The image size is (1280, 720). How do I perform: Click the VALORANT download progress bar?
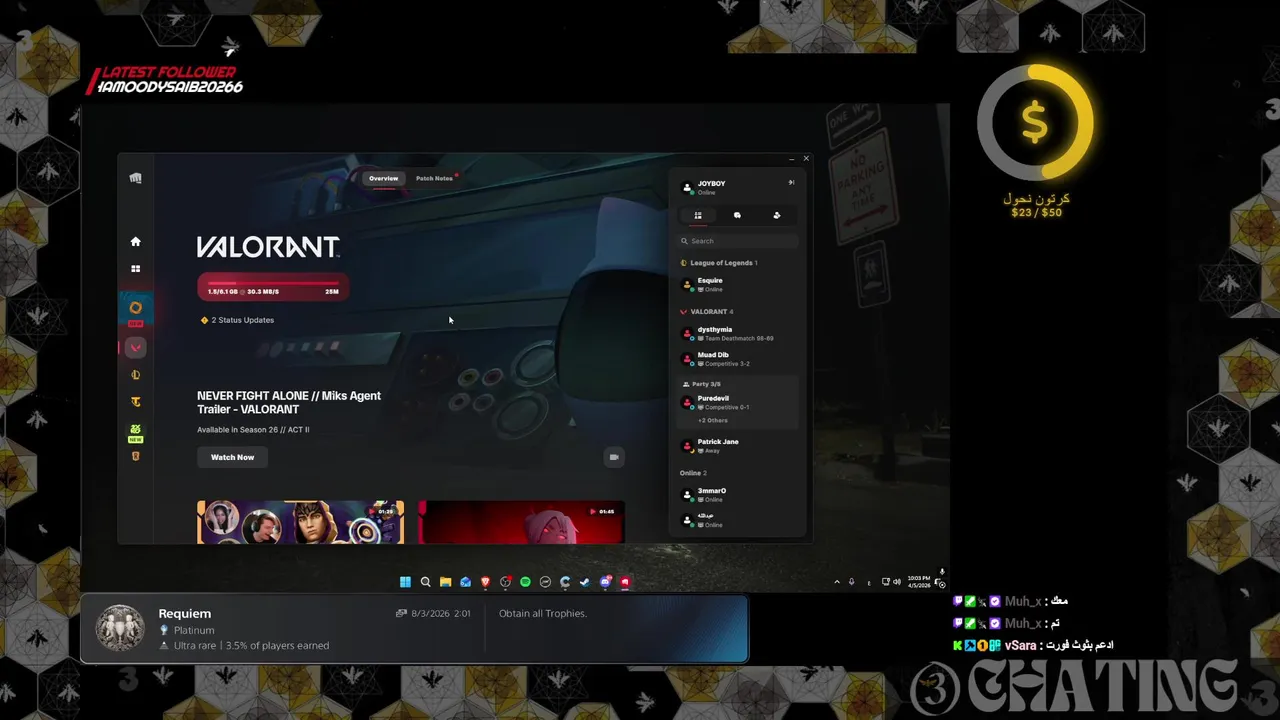273,287
